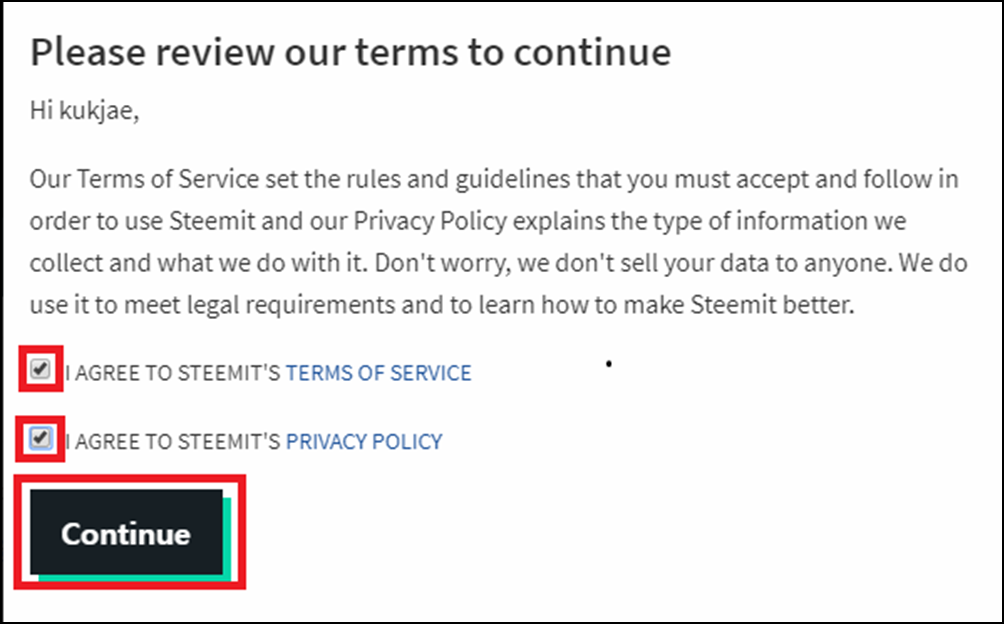Click paragraph line starting 'Our Terms of Service'
This screenshot has height=624, width=1004.
pos(494,179)
